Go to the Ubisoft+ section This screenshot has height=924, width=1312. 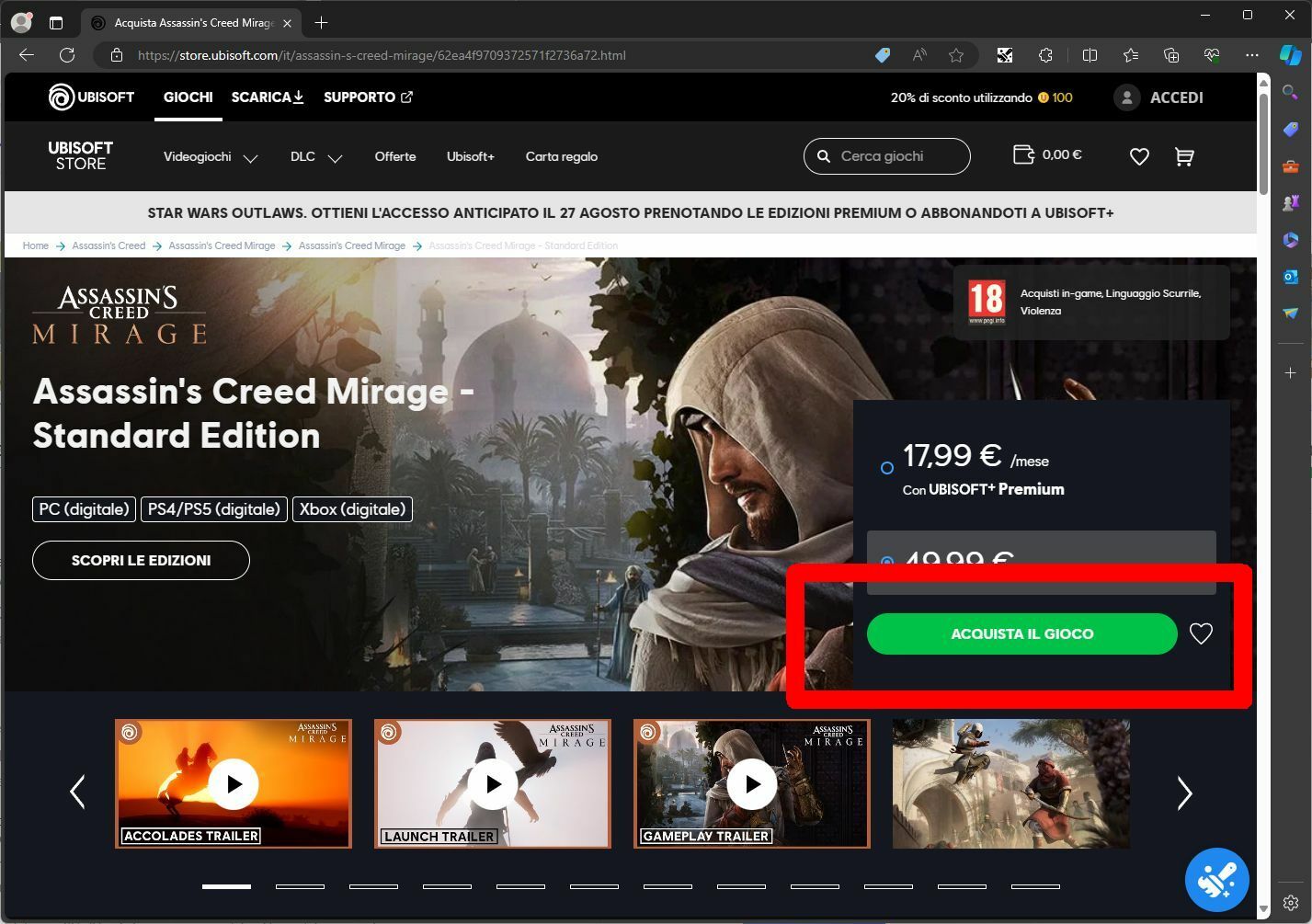[x=471, y=157]
